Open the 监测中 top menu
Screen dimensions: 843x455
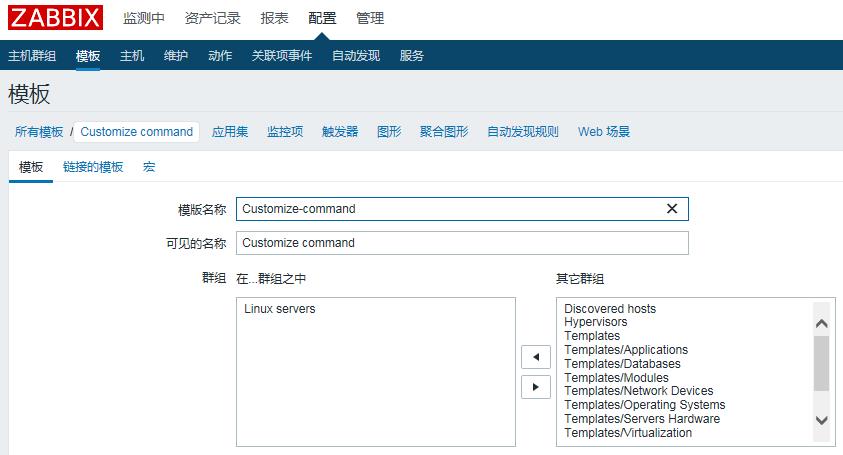pos(144,18)
